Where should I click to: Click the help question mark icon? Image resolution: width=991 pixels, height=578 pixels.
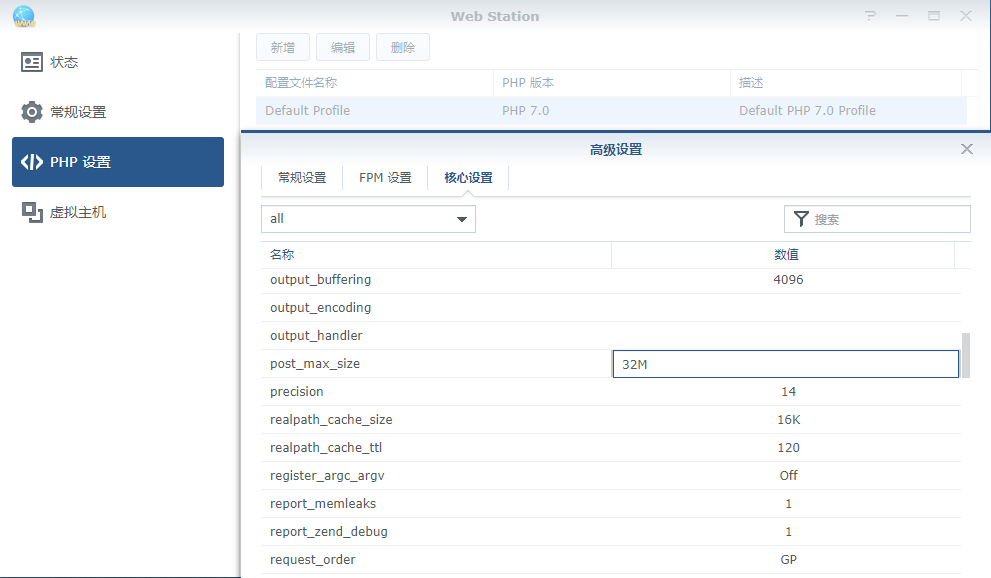pyautogui.click(x=871, y=16)
